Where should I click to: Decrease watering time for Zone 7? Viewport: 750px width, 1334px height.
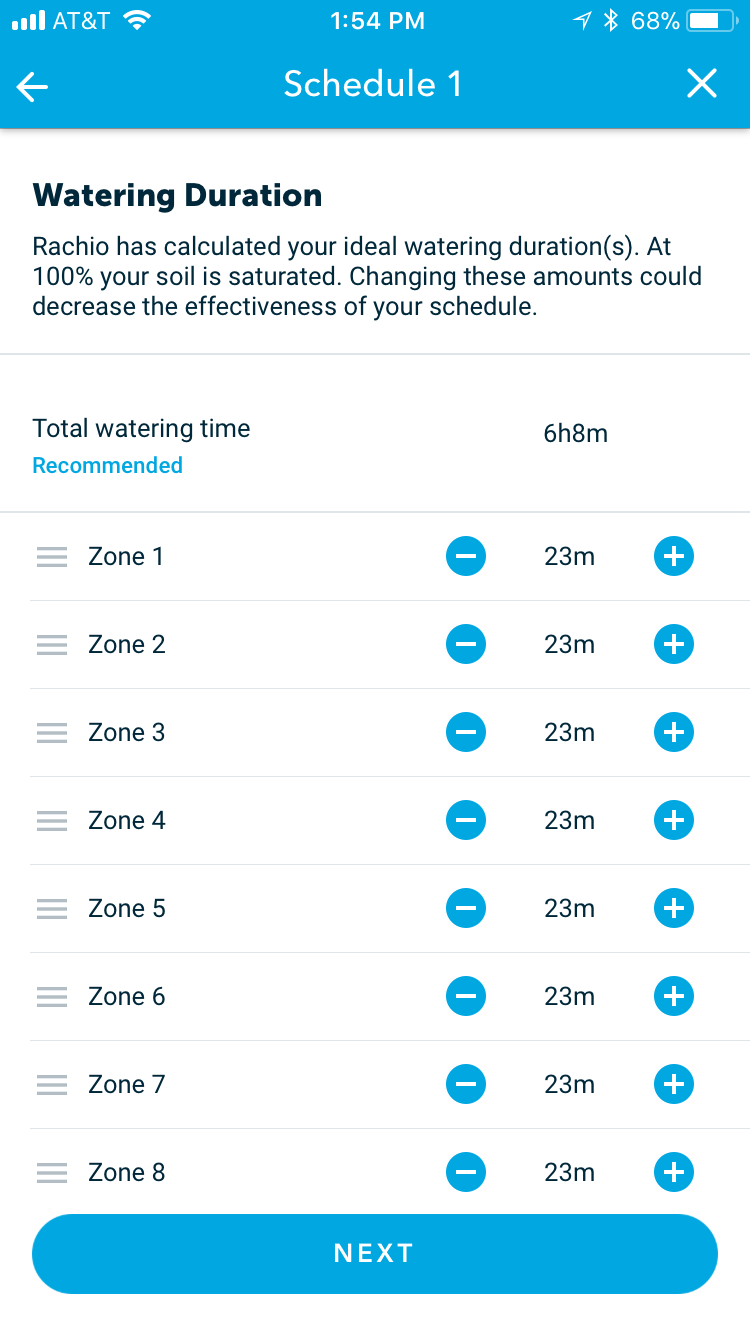coord(465,1084)
